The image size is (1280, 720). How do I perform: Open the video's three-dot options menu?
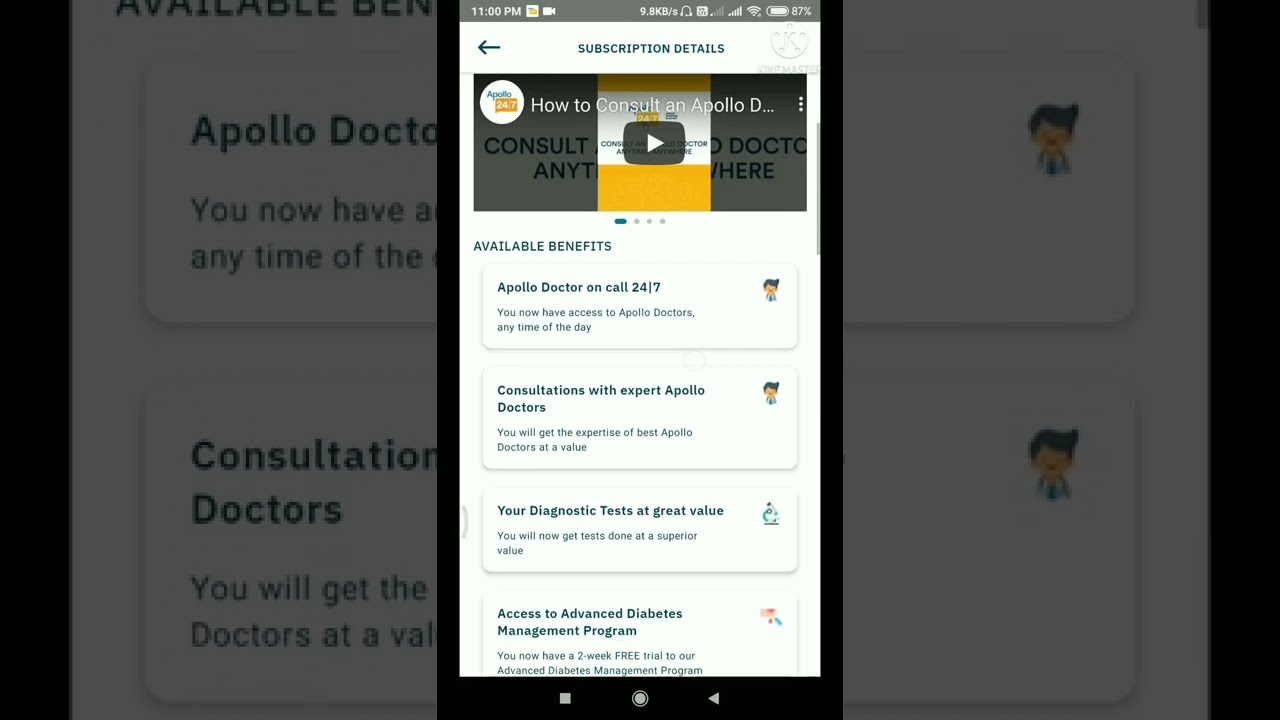800,104
